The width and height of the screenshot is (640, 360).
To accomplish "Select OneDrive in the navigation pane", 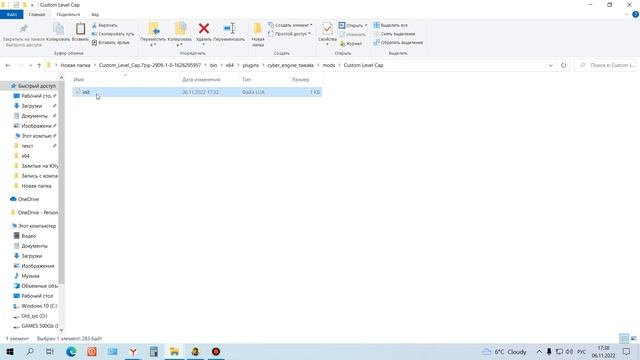I will [29, 199].
